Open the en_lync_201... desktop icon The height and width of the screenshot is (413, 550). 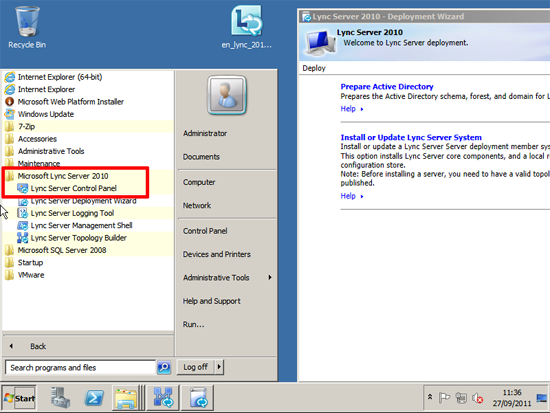pyautogui.click(x=246, y=27)
